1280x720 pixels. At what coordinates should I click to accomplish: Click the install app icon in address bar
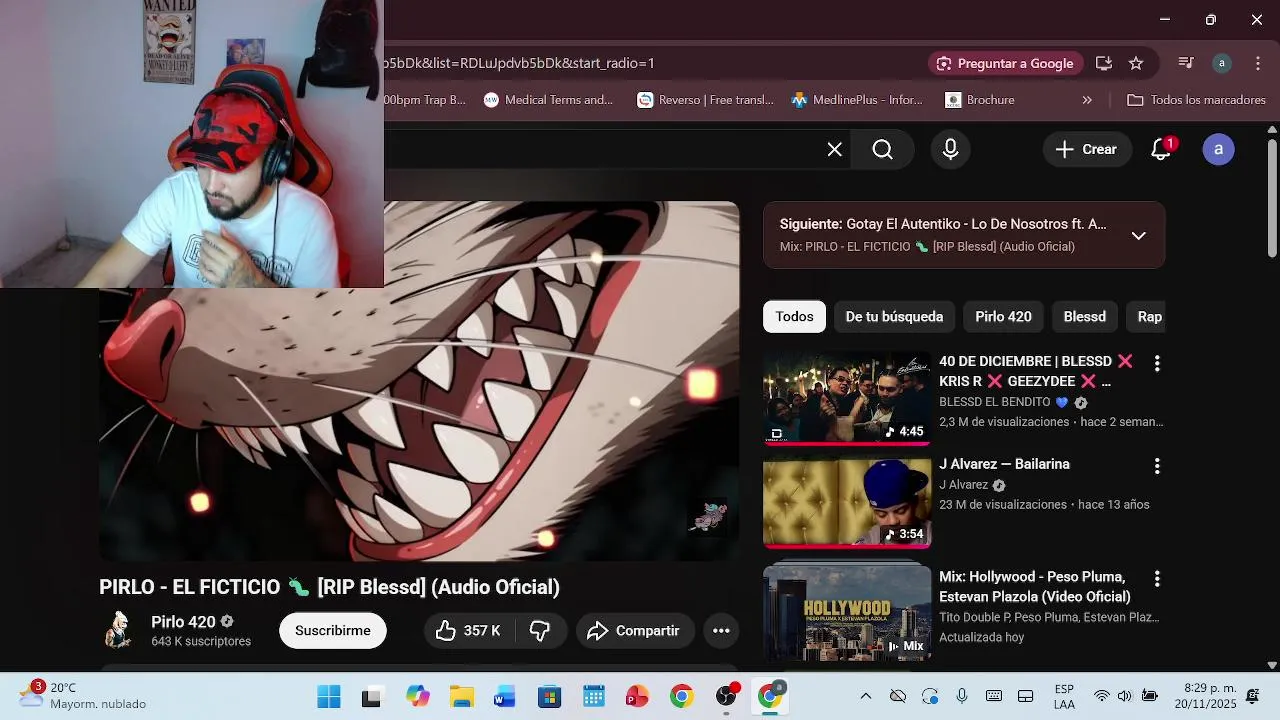[x=1104, y=63]
